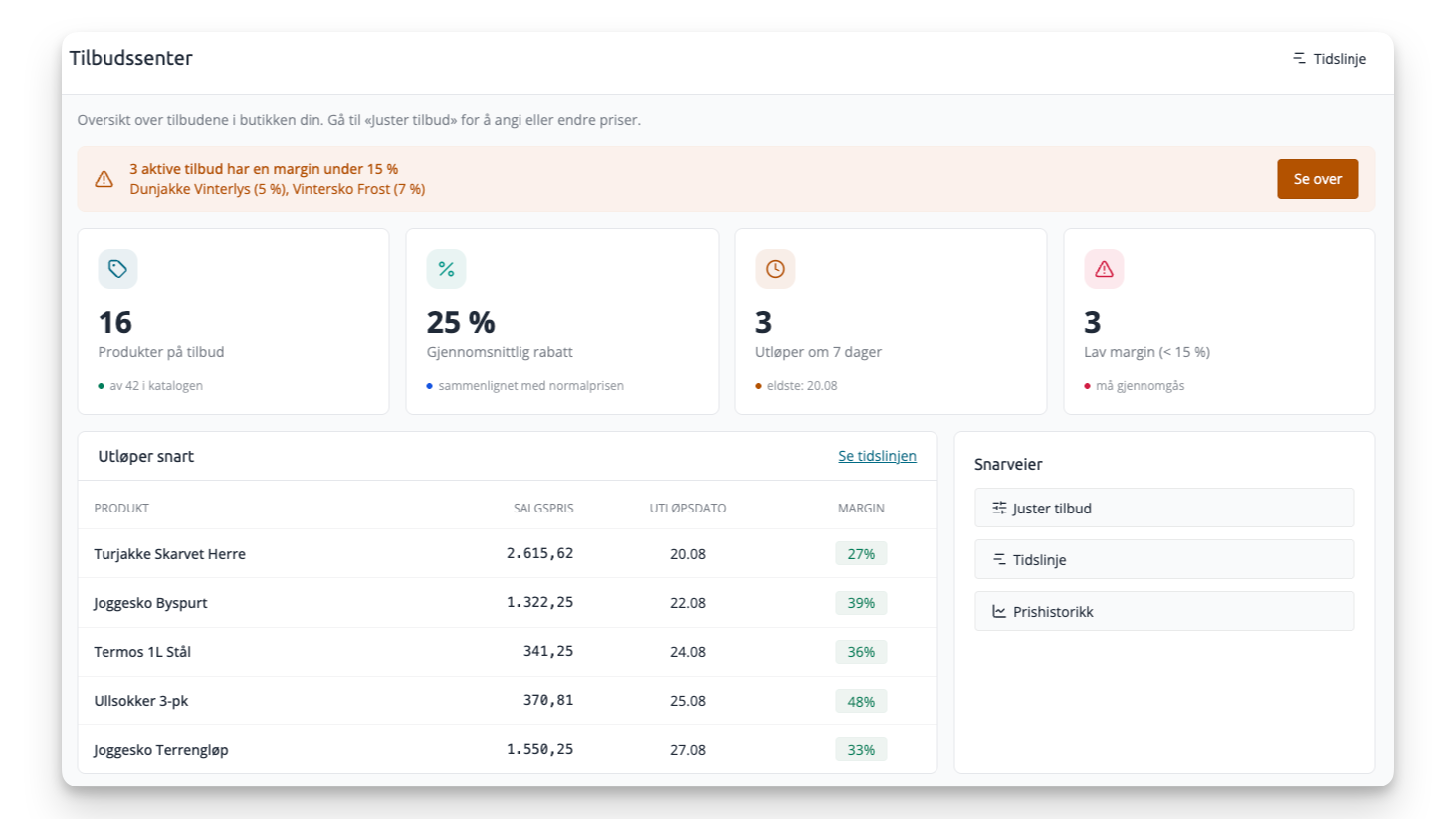The image size is (1456, 819).
Task: Click the chart icon beside Prishistorikk
Action: pos(999,611)
